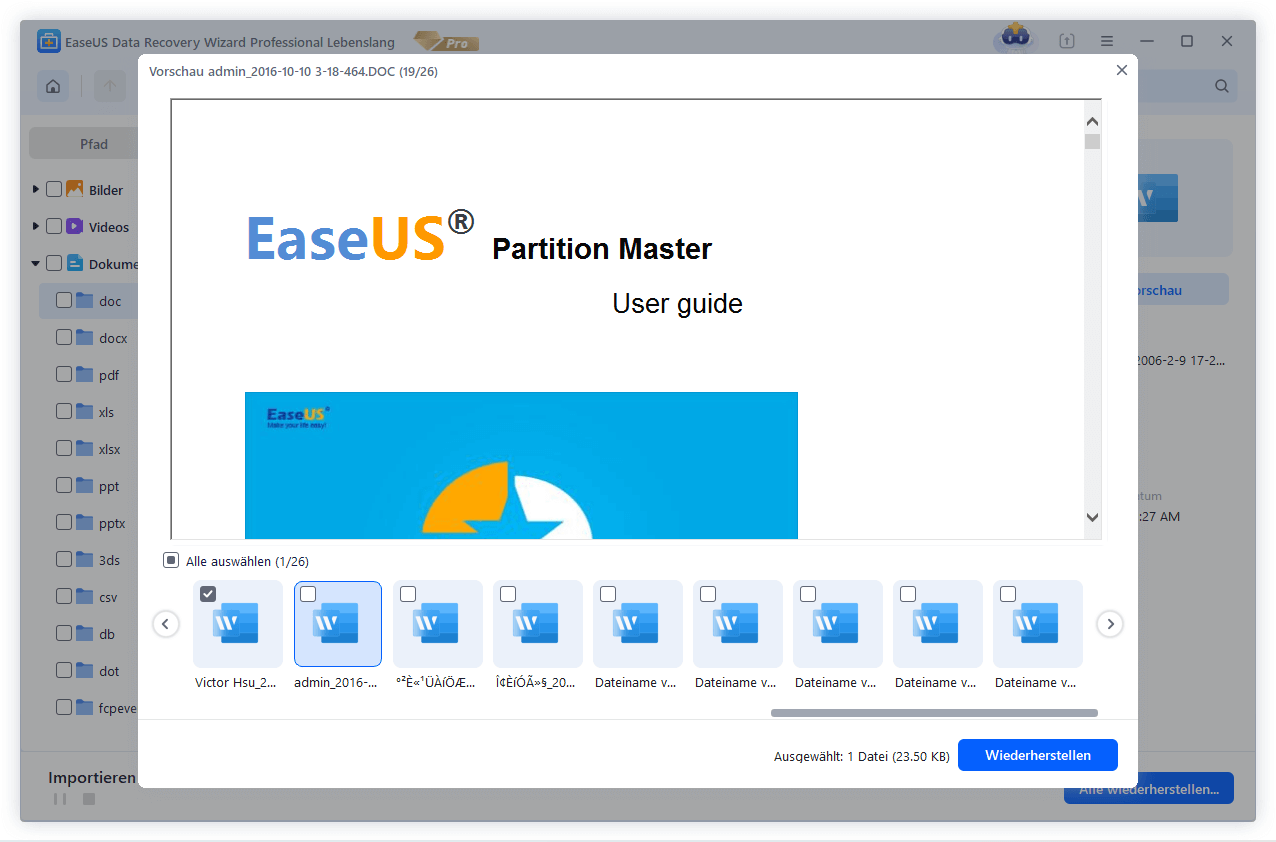Click the pause scan icon under Importieren
This screenshot has height=842, width=1276.
coord(59,799)
